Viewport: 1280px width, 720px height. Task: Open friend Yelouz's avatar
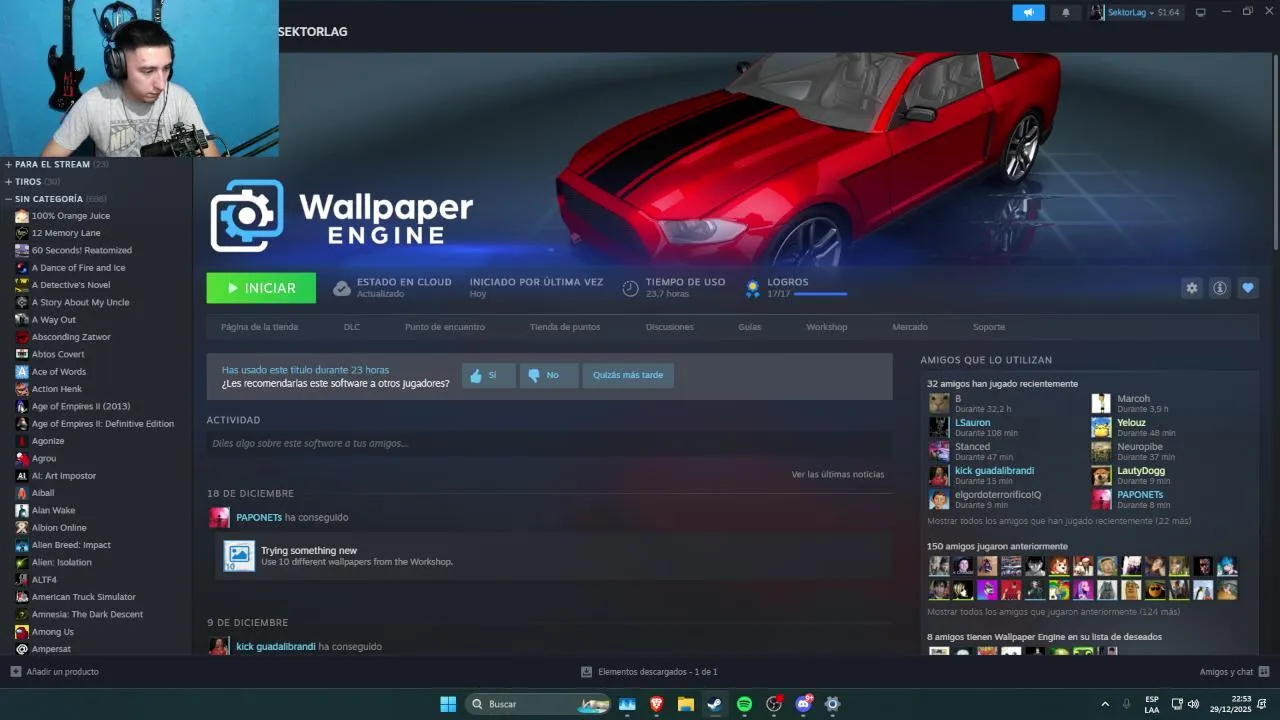(1101, 427)
